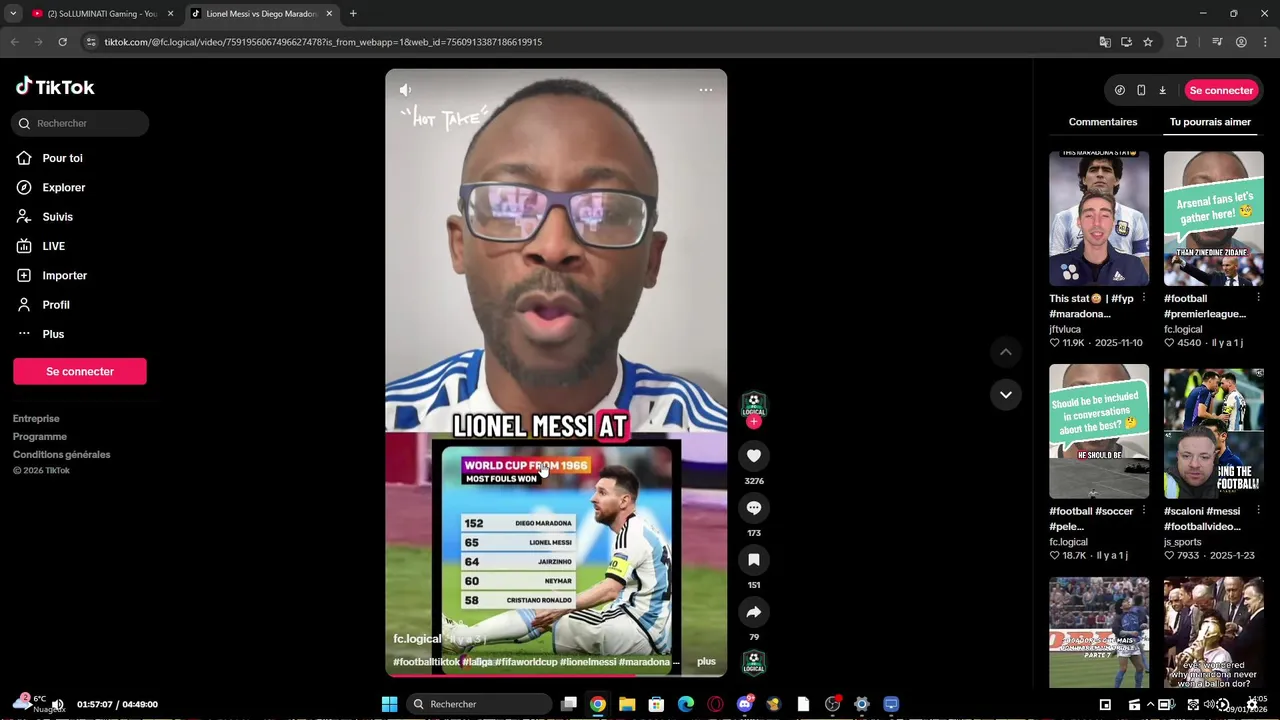Reload the page

[x=62, y=42]
